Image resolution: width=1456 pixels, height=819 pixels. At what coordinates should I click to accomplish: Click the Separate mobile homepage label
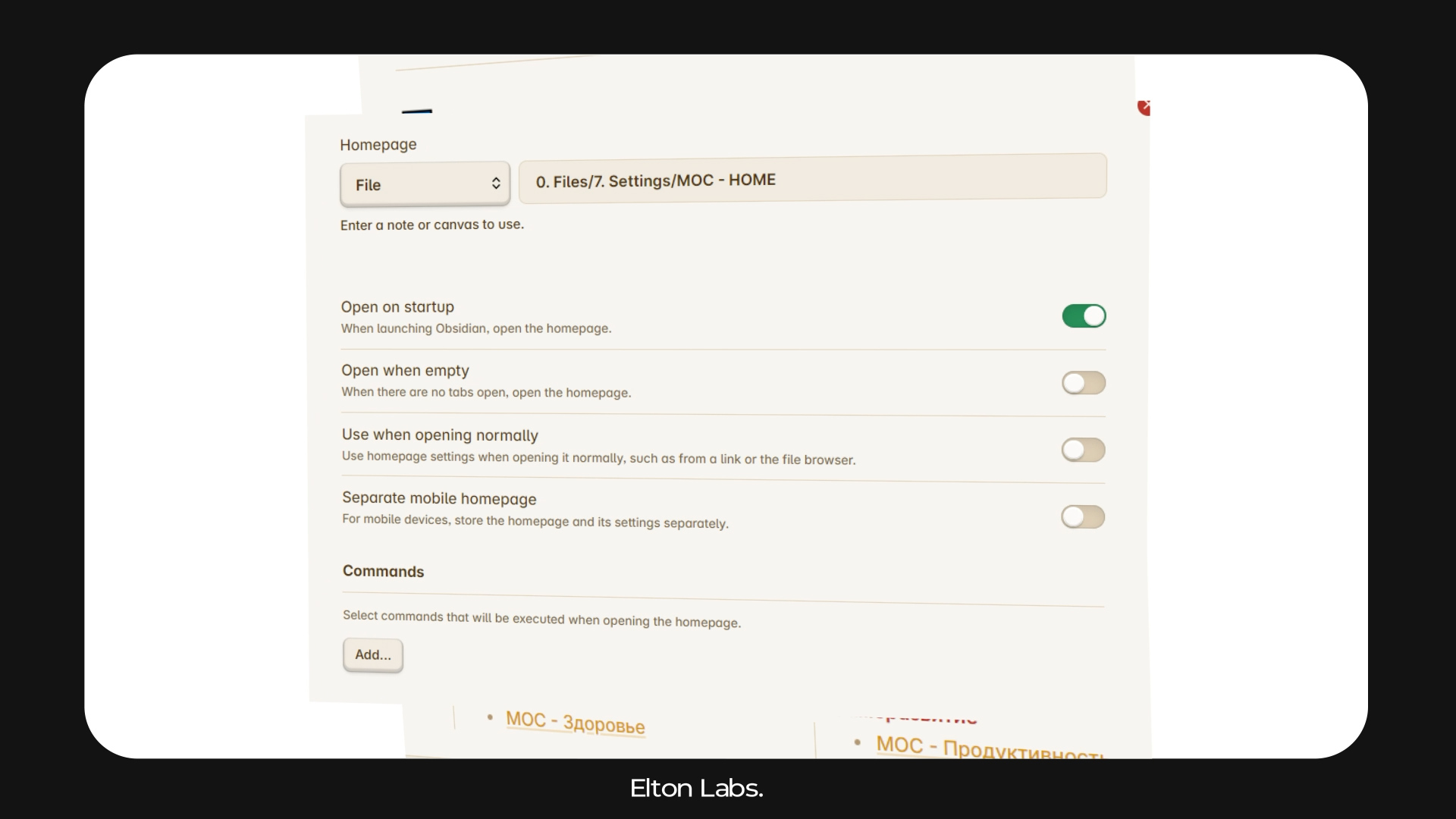click(x=439, y=498)
